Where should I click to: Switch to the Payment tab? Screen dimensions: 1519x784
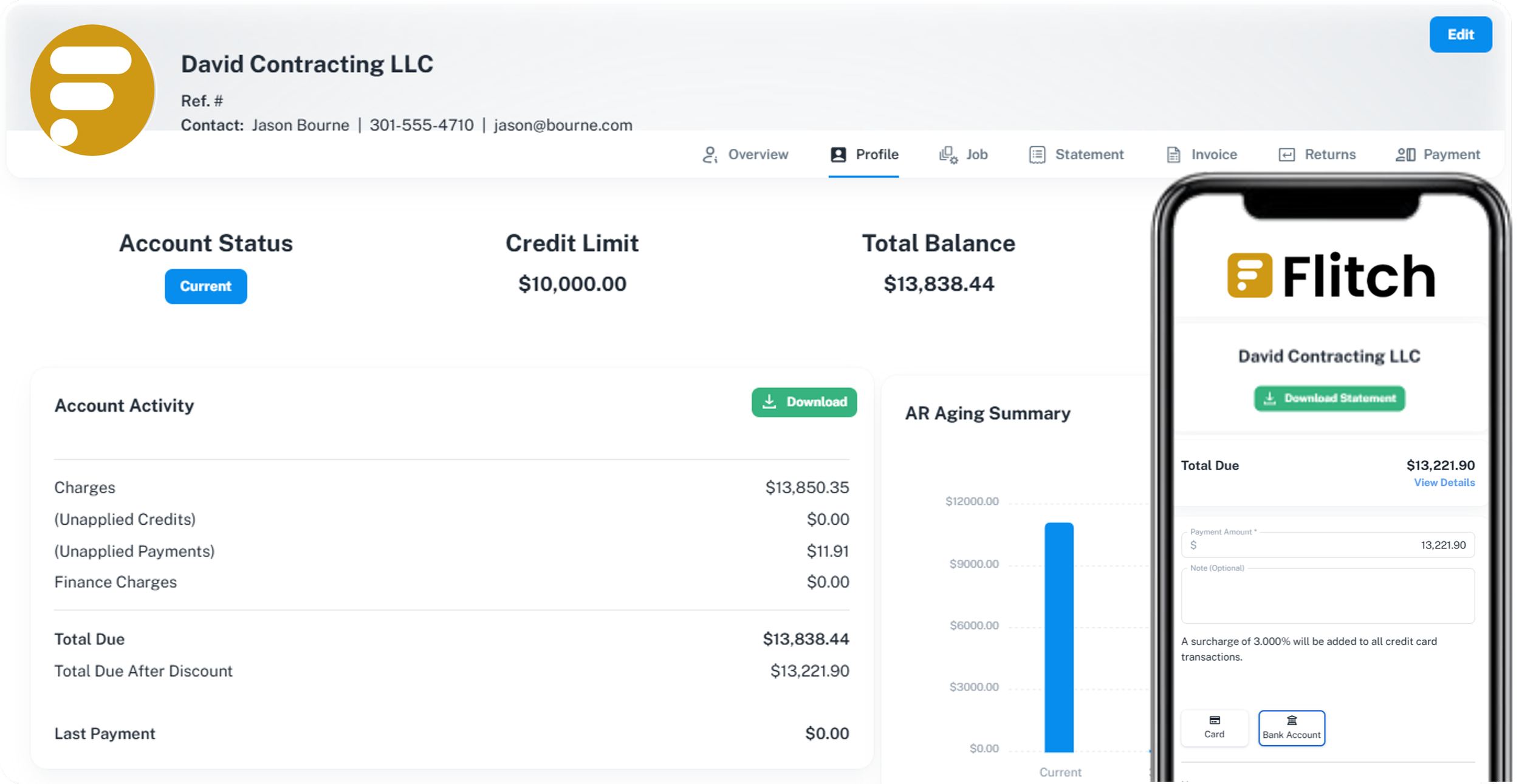point(1438,155)
